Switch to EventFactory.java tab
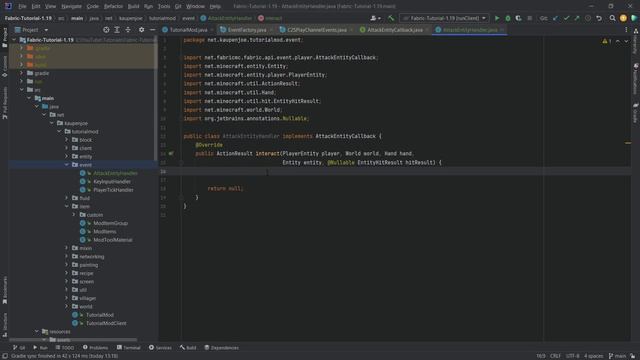 [247, 30]
